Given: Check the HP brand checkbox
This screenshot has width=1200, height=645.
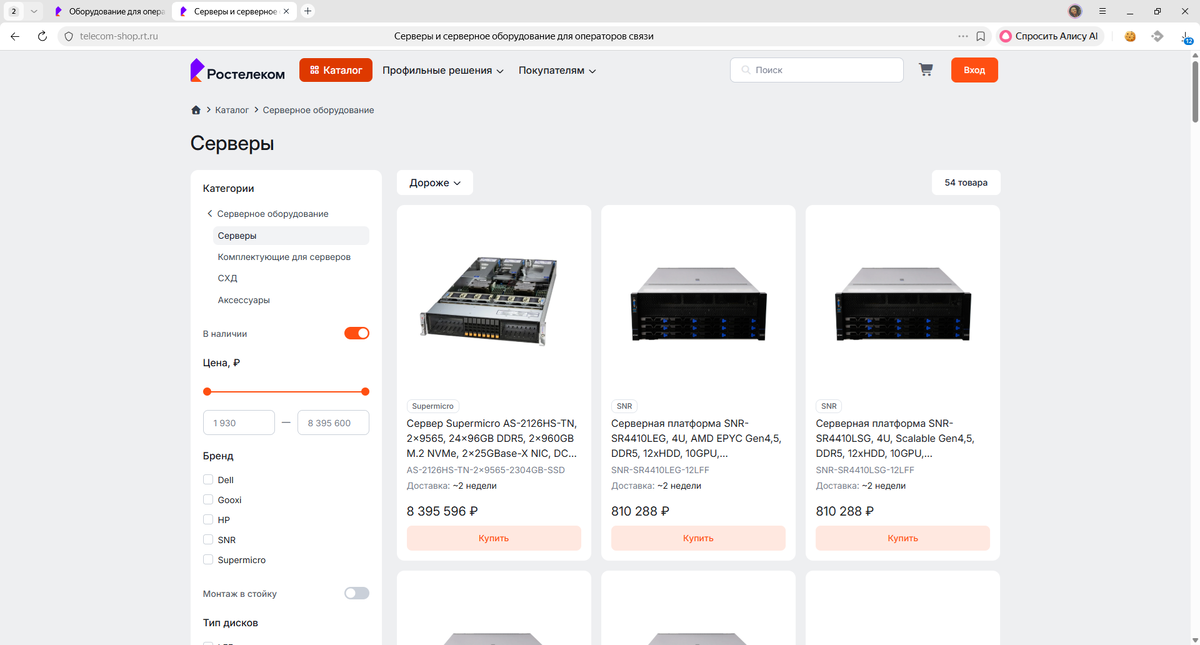Looking at the screenshot, I should point(208,520).
